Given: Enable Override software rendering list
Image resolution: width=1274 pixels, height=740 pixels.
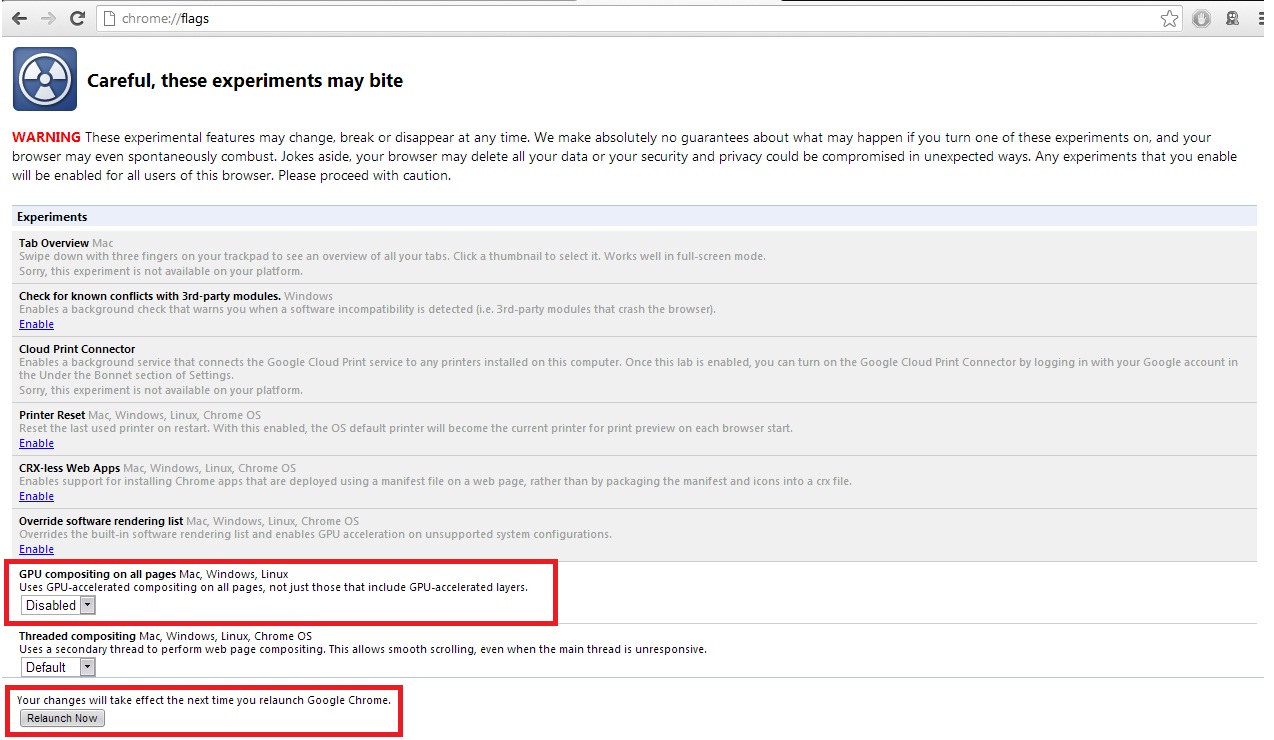Looking at the screenshot, I should (x=36, y=549).
